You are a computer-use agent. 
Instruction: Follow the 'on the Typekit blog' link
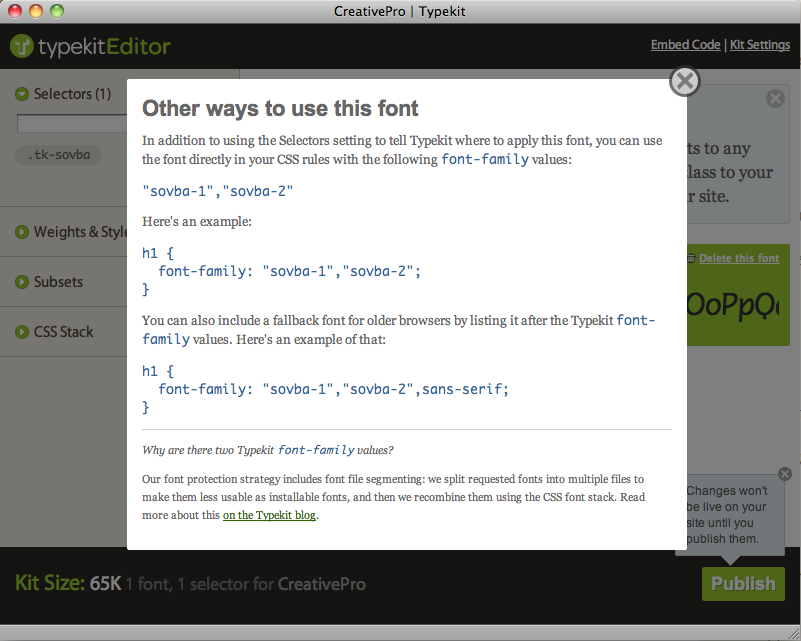(269, 516)
